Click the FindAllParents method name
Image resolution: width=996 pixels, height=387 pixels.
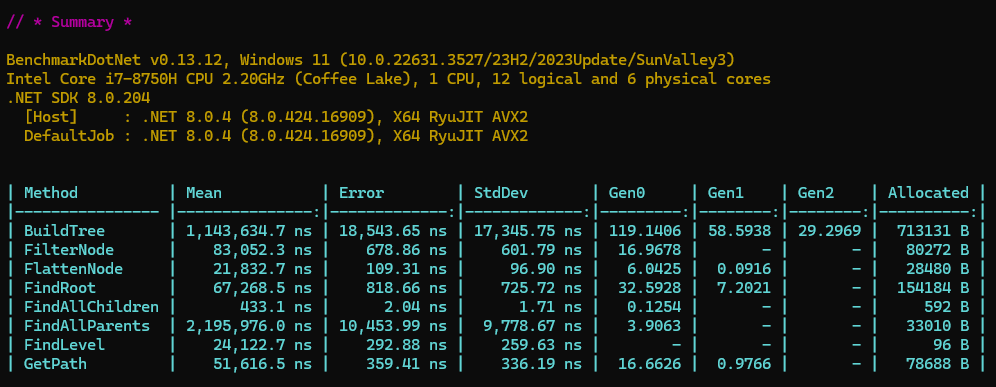87,326
